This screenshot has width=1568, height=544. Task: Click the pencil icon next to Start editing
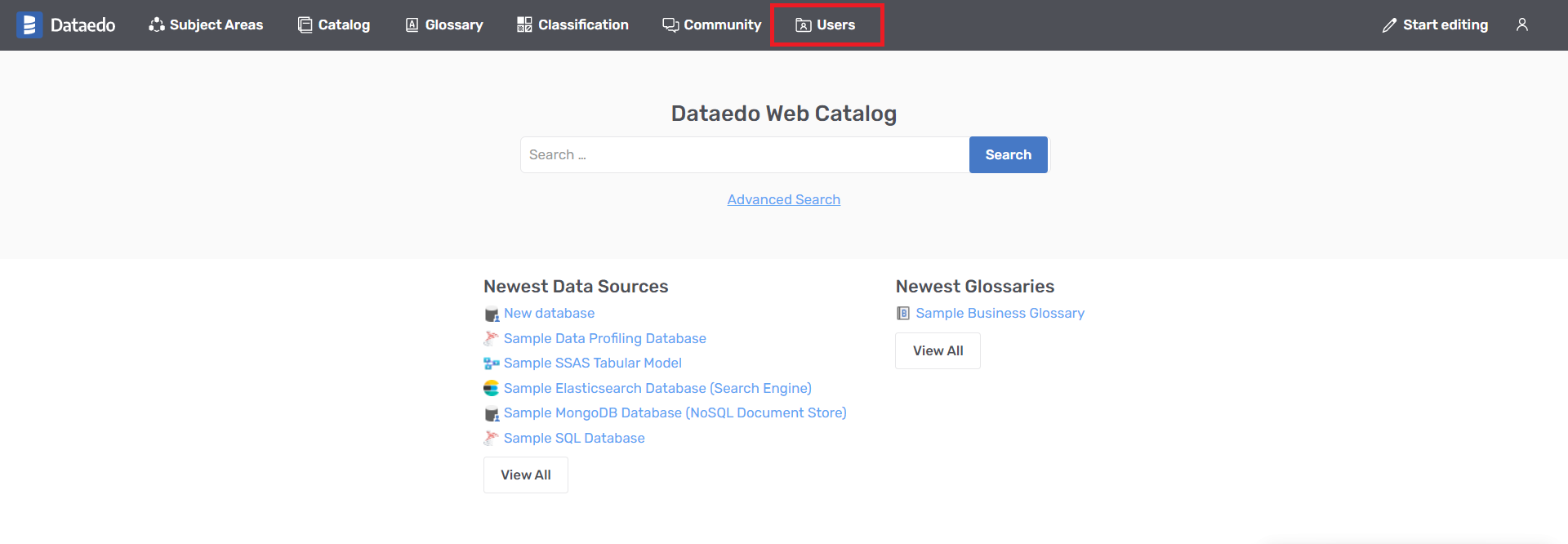1389,25
